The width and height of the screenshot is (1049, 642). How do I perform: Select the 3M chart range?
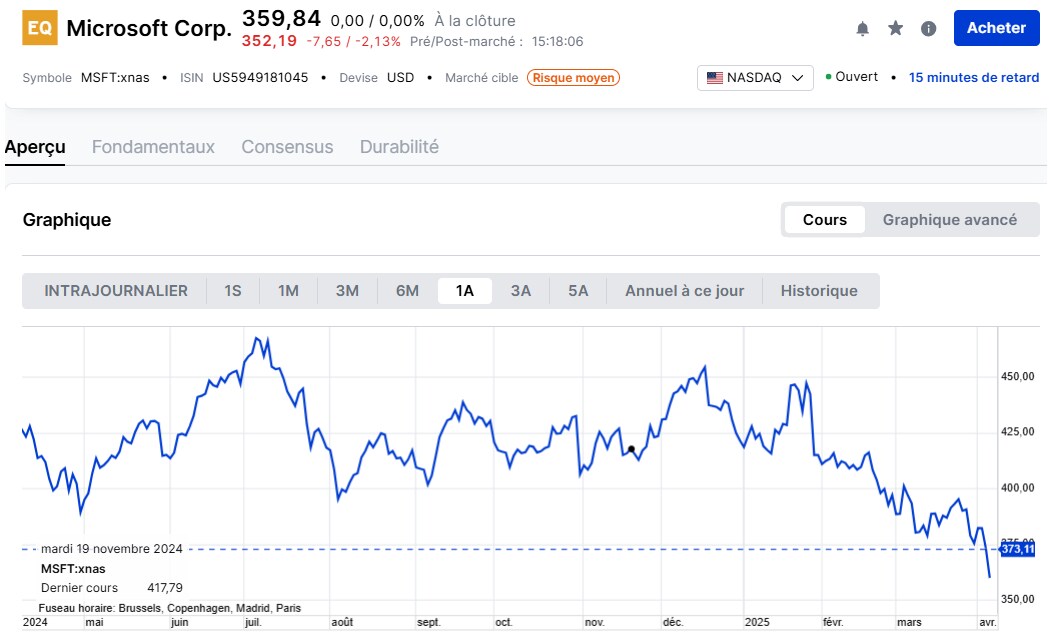347,291
